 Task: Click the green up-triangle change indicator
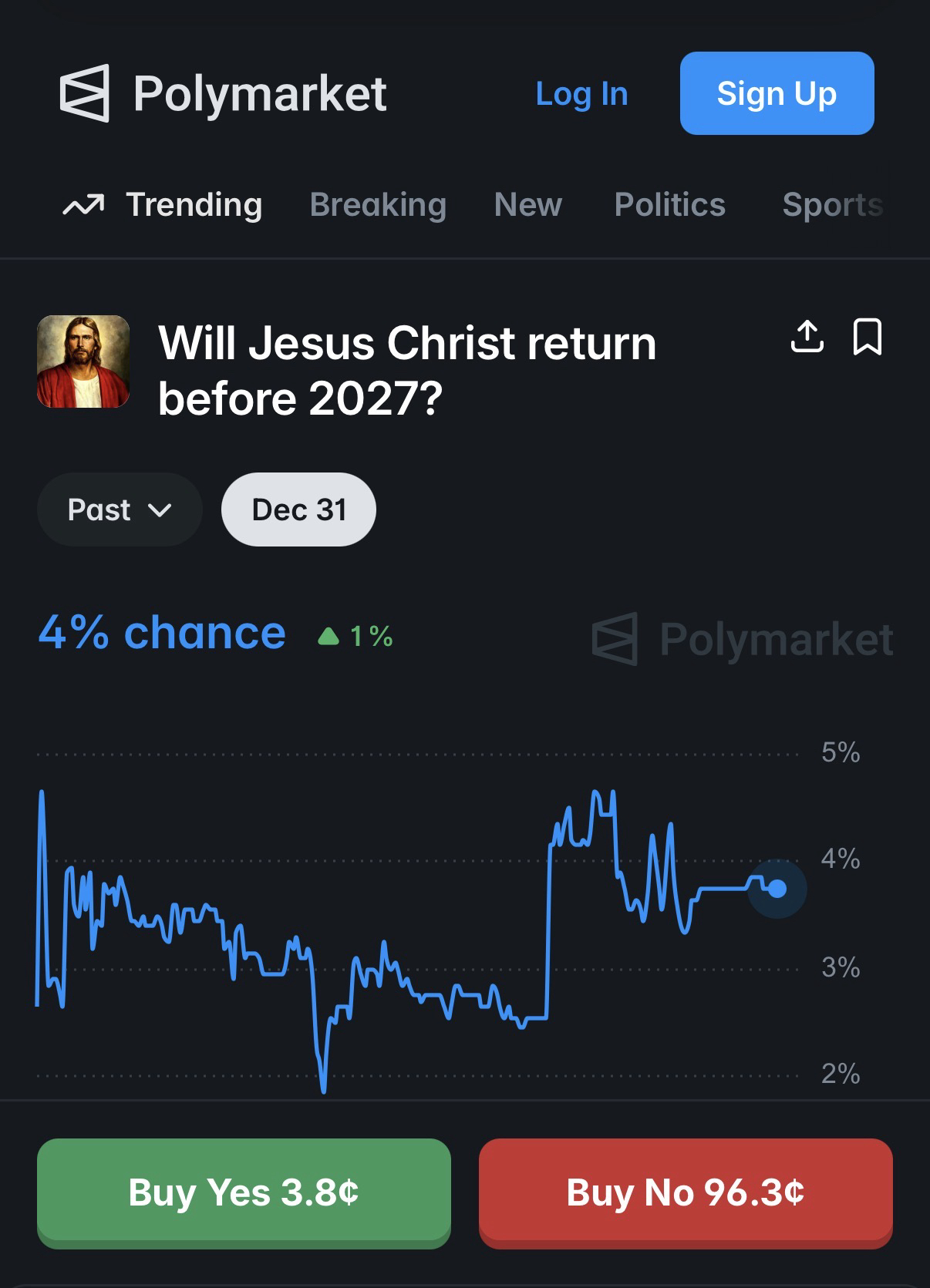tap(329, 637)
